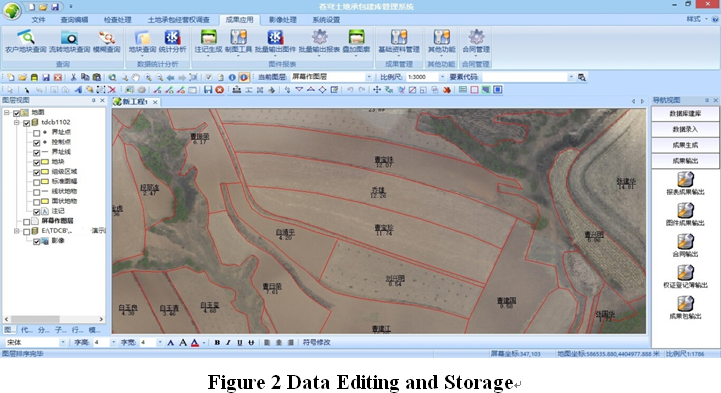Click the red font color A icon

[195, 342]
